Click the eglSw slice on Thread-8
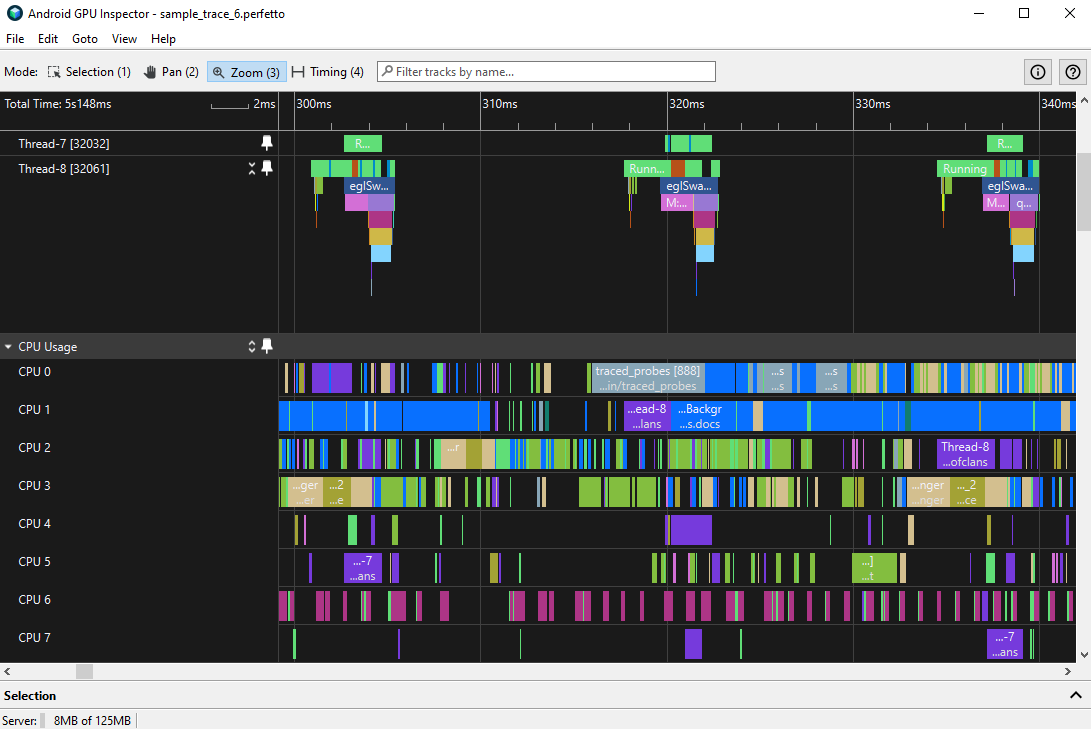Image resolution: width=1091 pixels, height=729 pixels. pos(368,185)
